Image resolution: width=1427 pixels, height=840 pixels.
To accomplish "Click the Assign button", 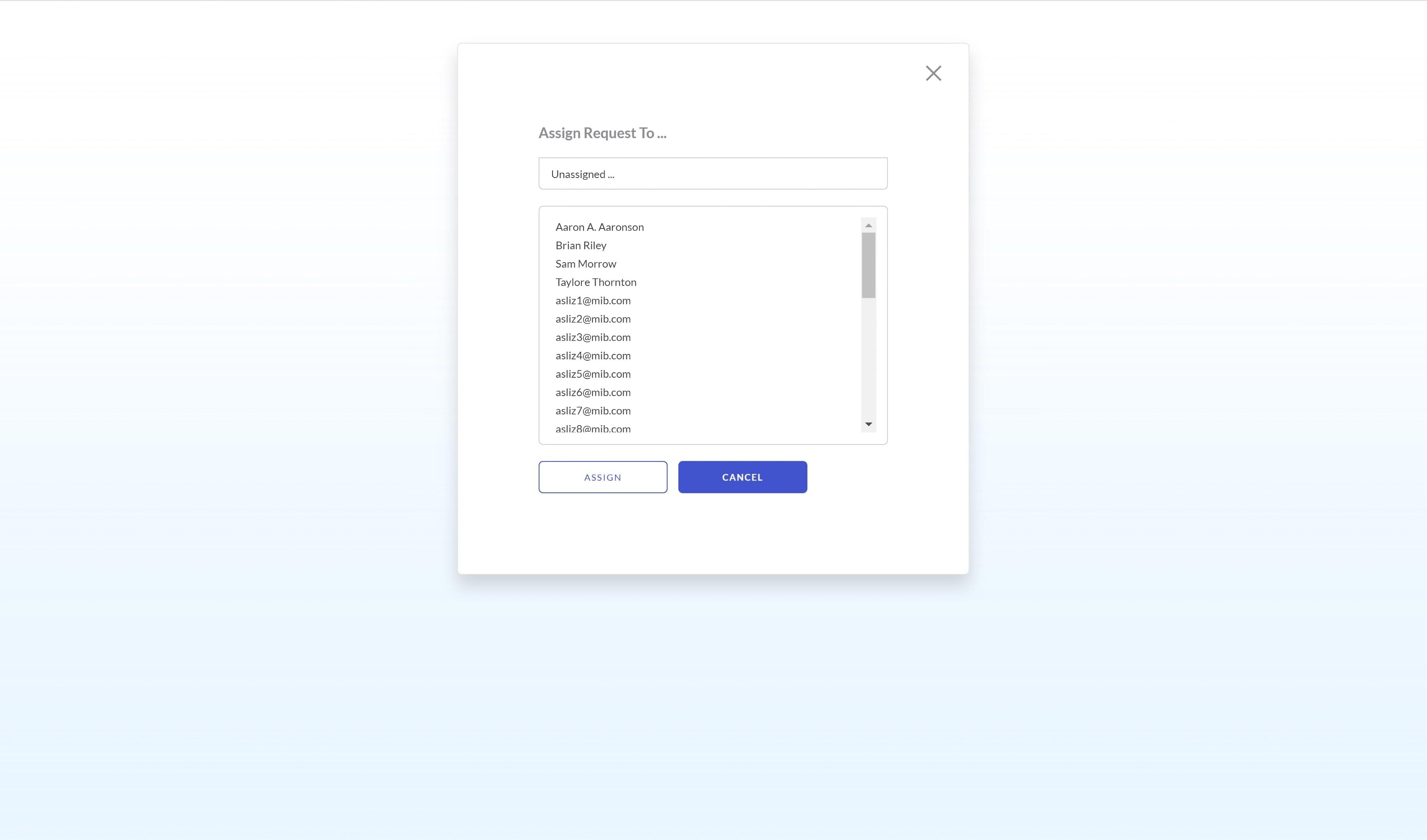I will point(603,477).
